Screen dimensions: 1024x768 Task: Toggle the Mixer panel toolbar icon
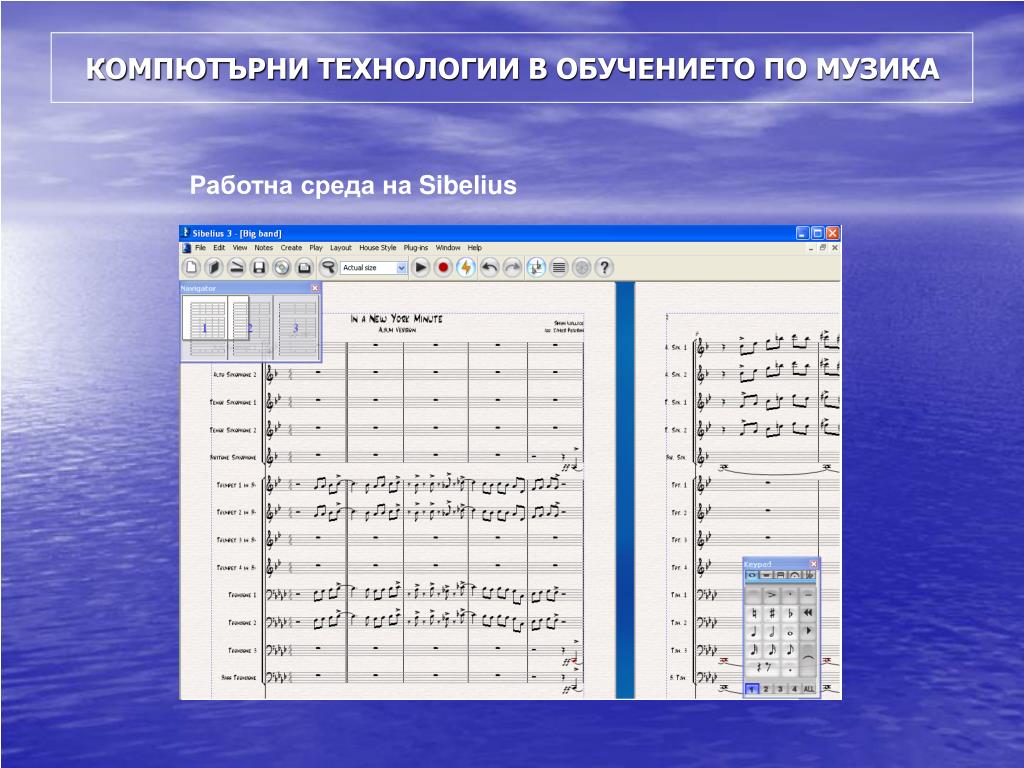click(581, 267)
